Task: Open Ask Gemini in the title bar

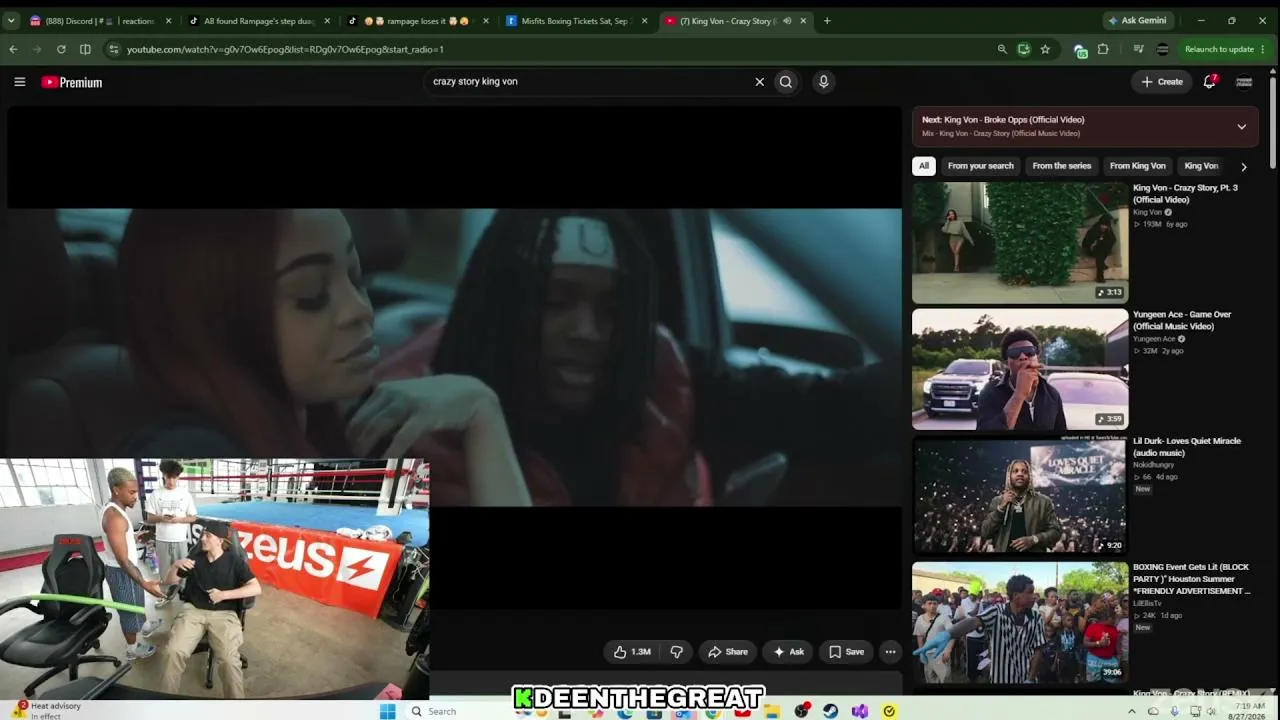Action: (1137, 21)
